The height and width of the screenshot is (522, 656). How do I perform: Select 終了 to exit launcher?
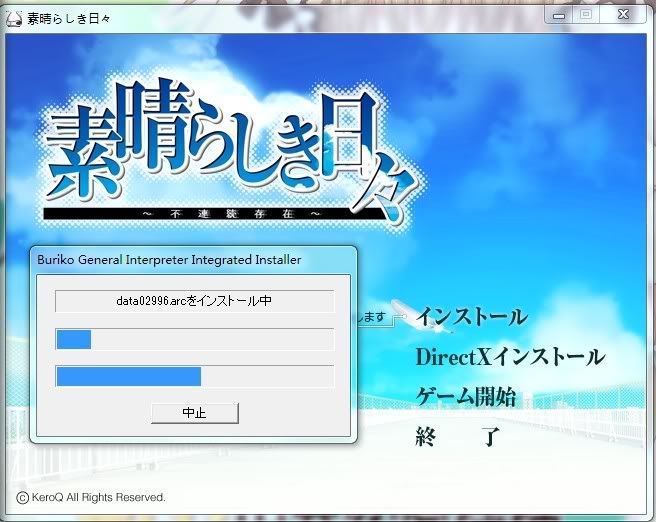click(458, 436)
